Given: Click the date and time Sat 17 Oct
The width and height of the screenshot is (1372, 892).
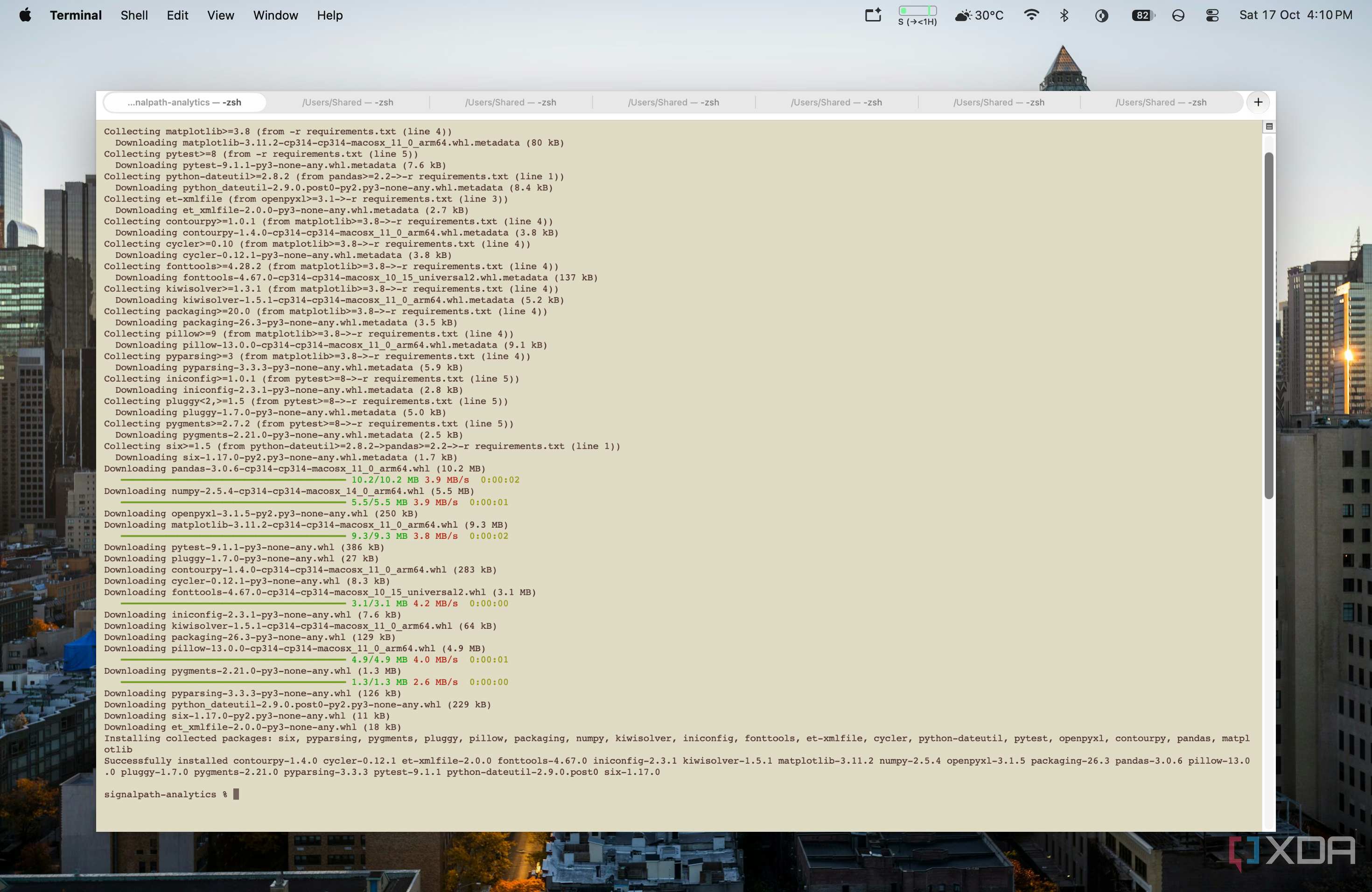Looking at the screenshot, I should [1295, 15].
